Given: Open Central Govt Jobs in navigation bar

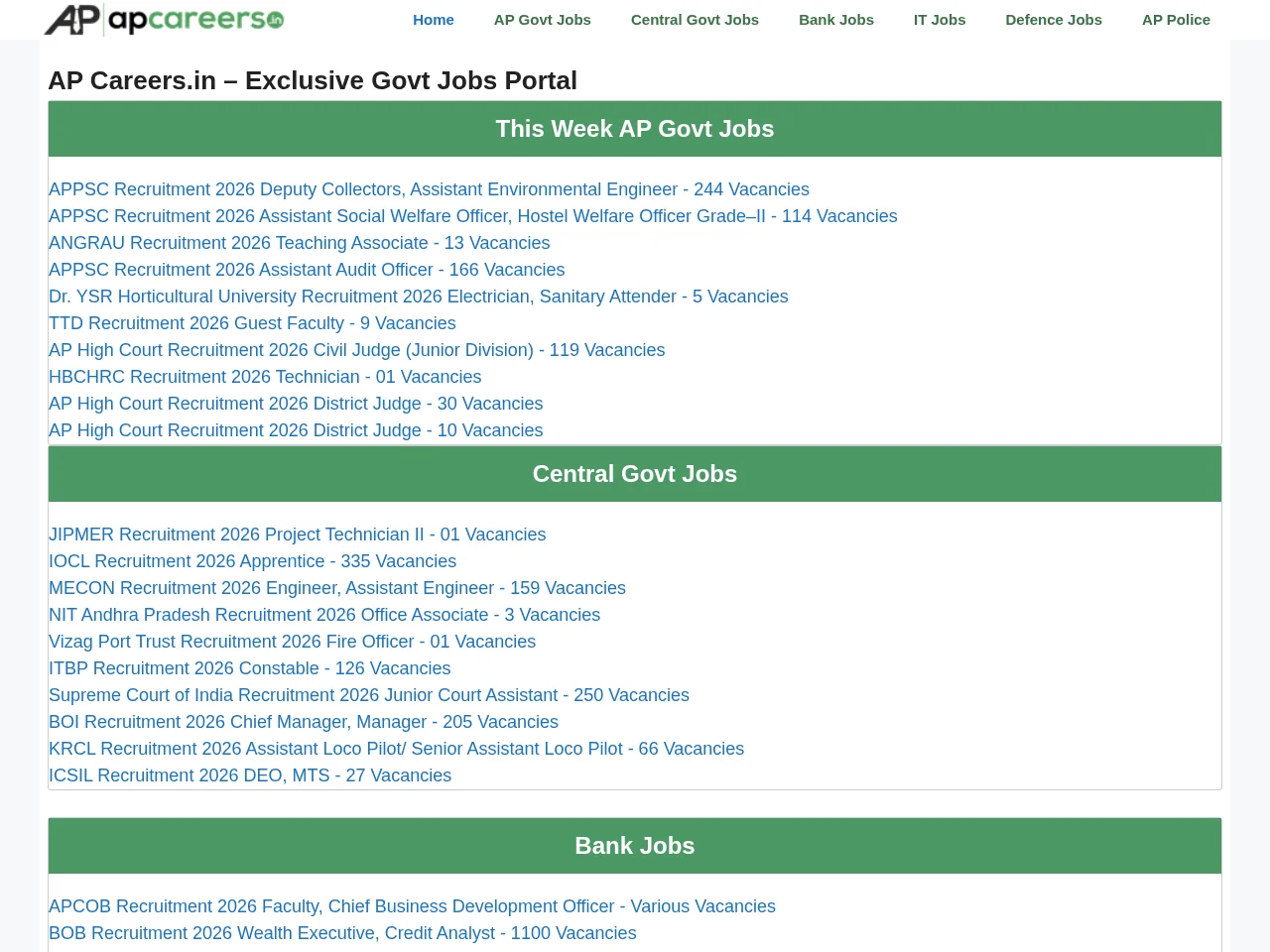Looking at the screenshot, I should click(x=695, y=20).
